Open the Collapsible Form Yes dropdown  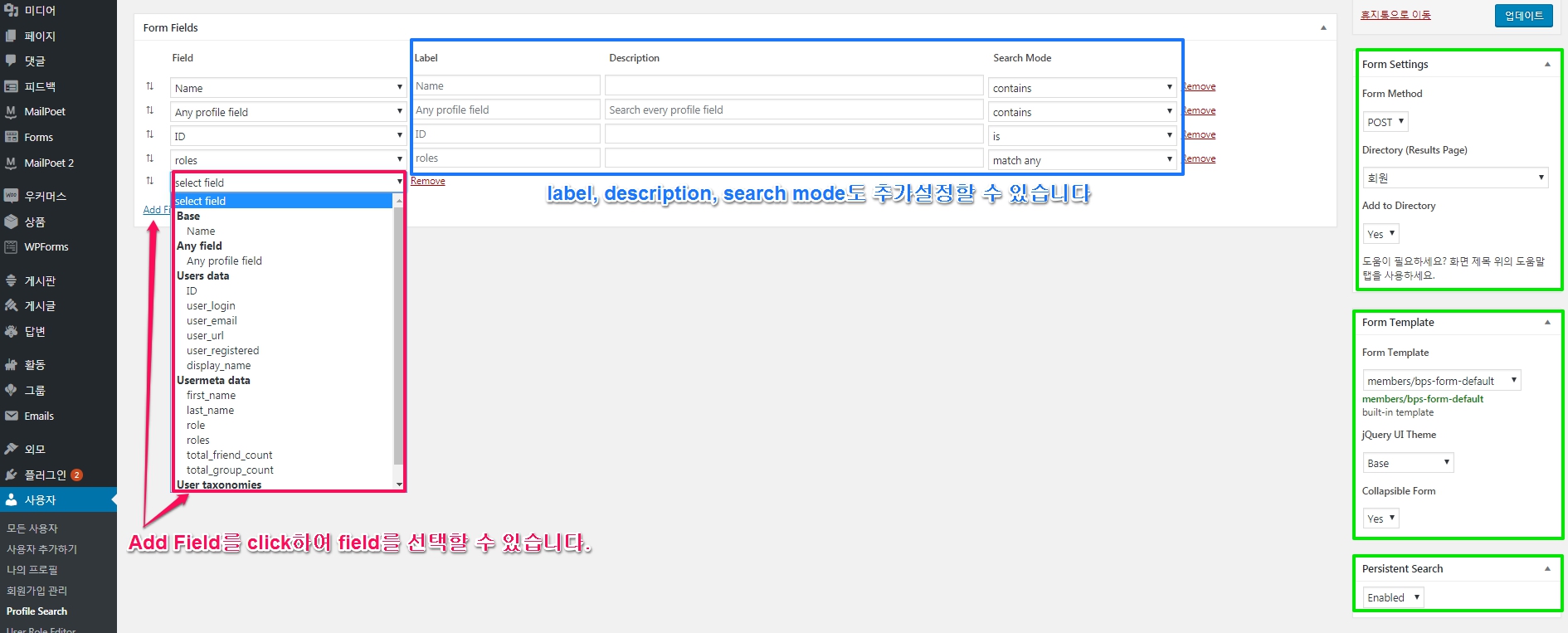point(1381,519)
